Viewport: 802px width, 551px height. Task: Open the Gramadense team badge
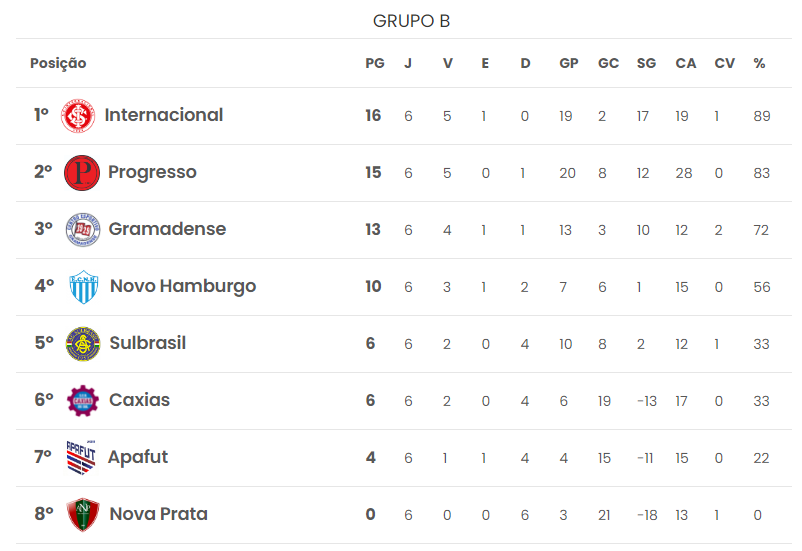point(83,230)
